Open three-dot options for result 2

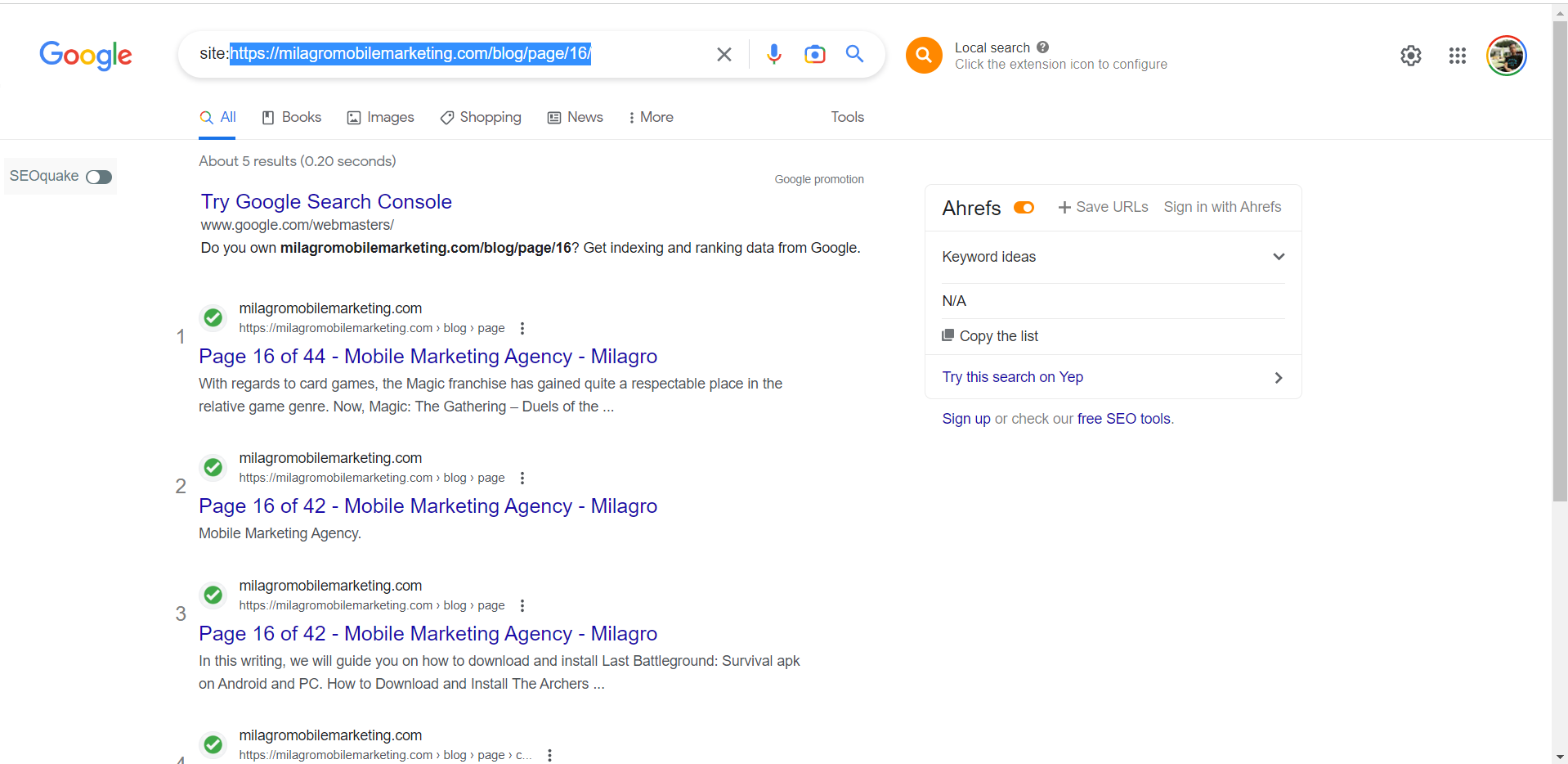tap(522, 478)
